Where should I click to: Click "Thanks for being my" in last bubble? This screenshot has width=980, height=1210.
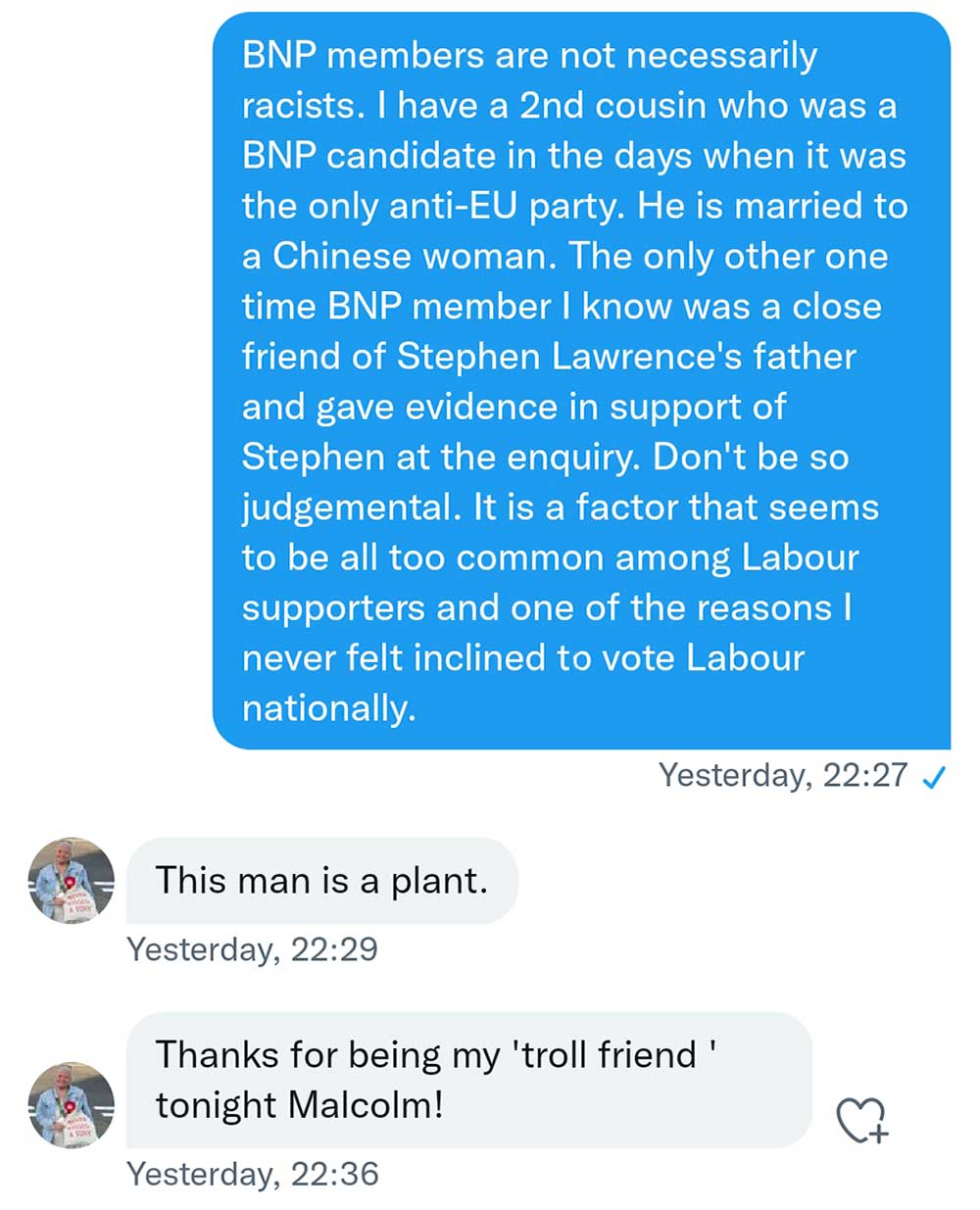327,1055
